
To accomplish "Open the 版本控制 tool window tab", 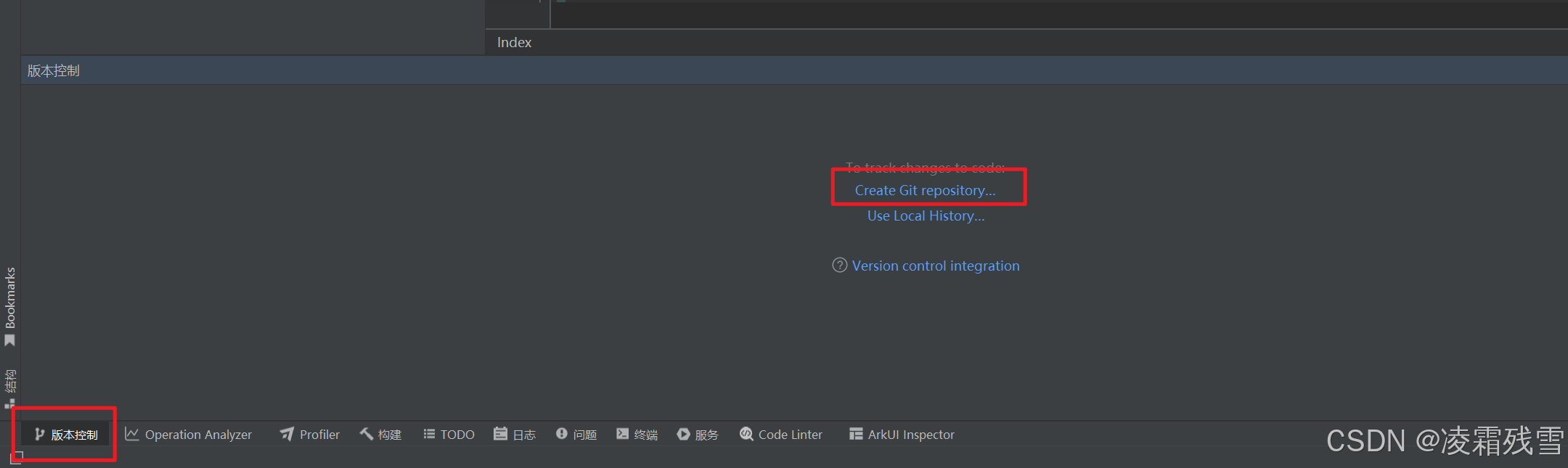I will click(x=65, y=435).
